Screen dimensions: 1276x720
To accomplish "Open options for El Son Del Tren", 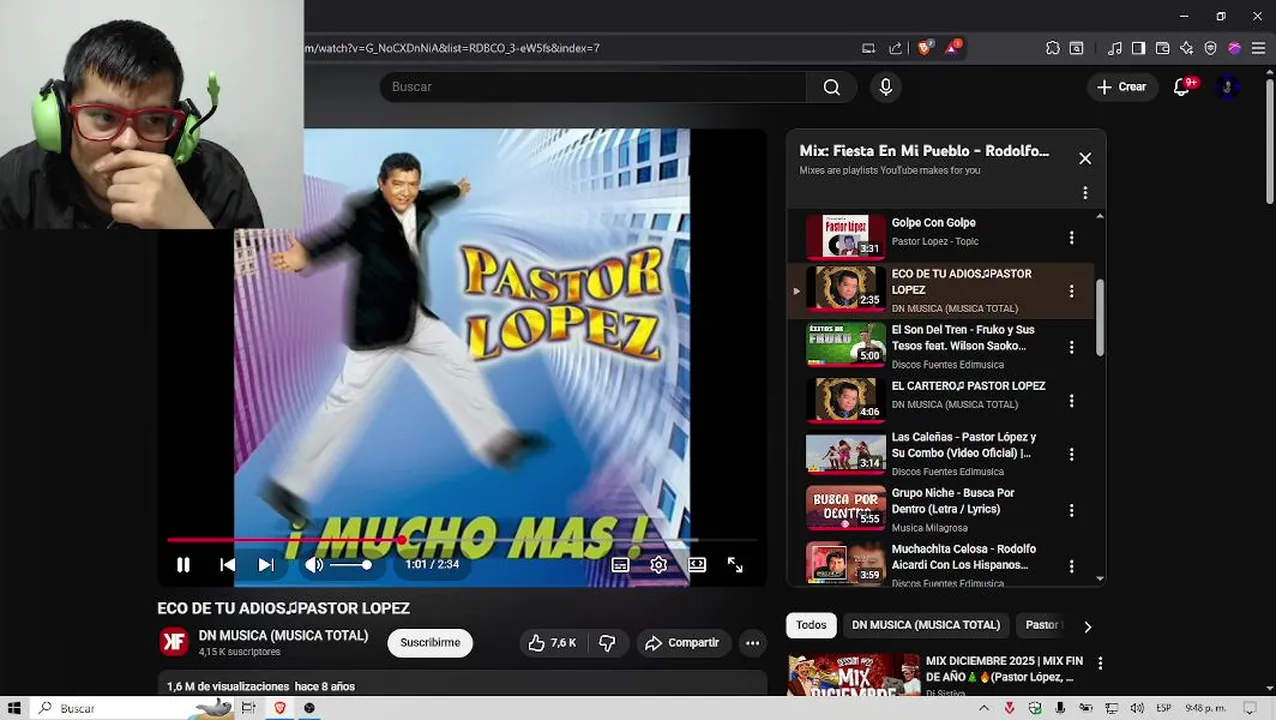I will click(x=1071, y=347).
